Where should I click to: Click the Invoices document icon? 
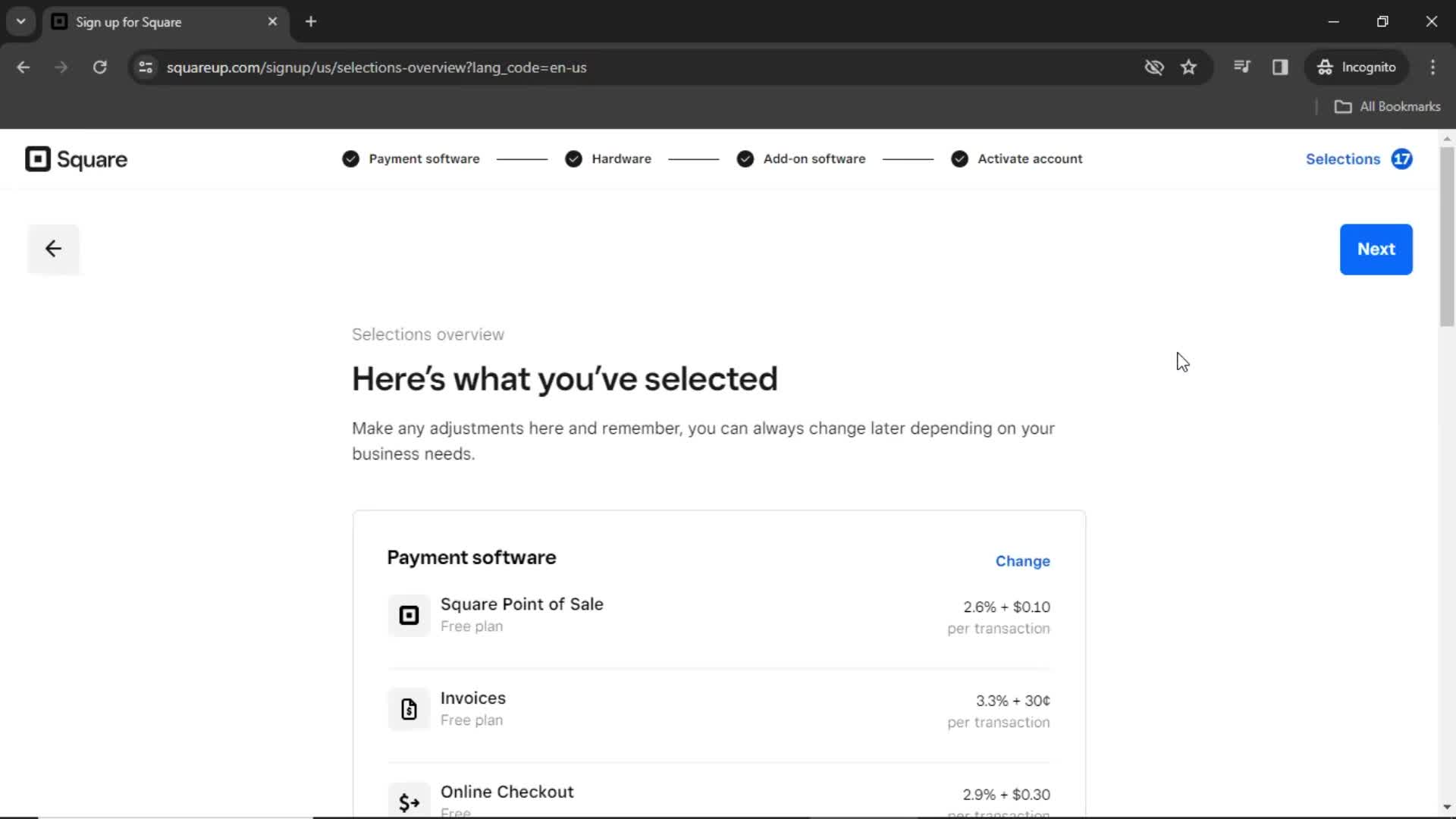409,709
